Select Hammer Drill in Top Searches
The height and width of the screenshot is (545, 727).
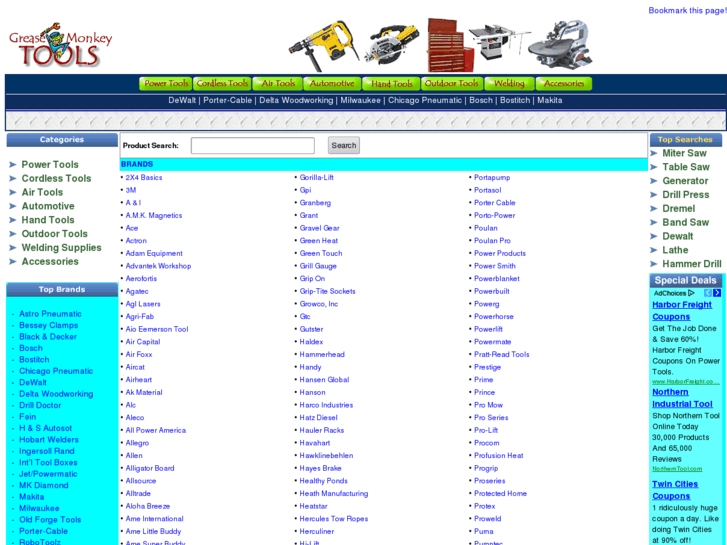click(692, 264)
